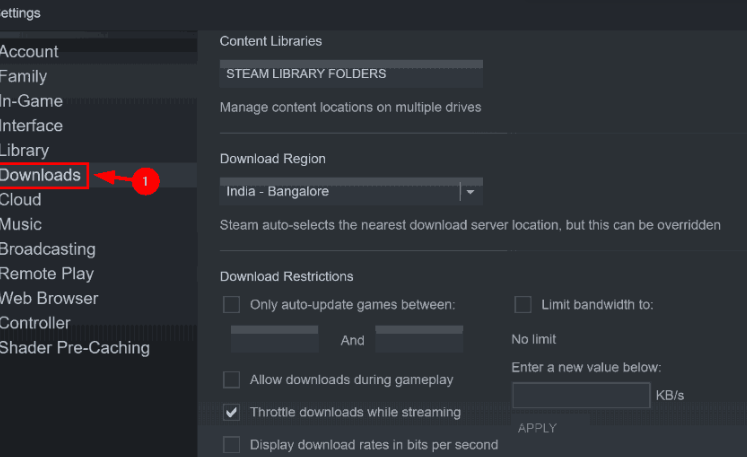Screen dimensions: 747x457
Task: Enable Only auto-update games between checkbox
Action: (x=232, y=305)
